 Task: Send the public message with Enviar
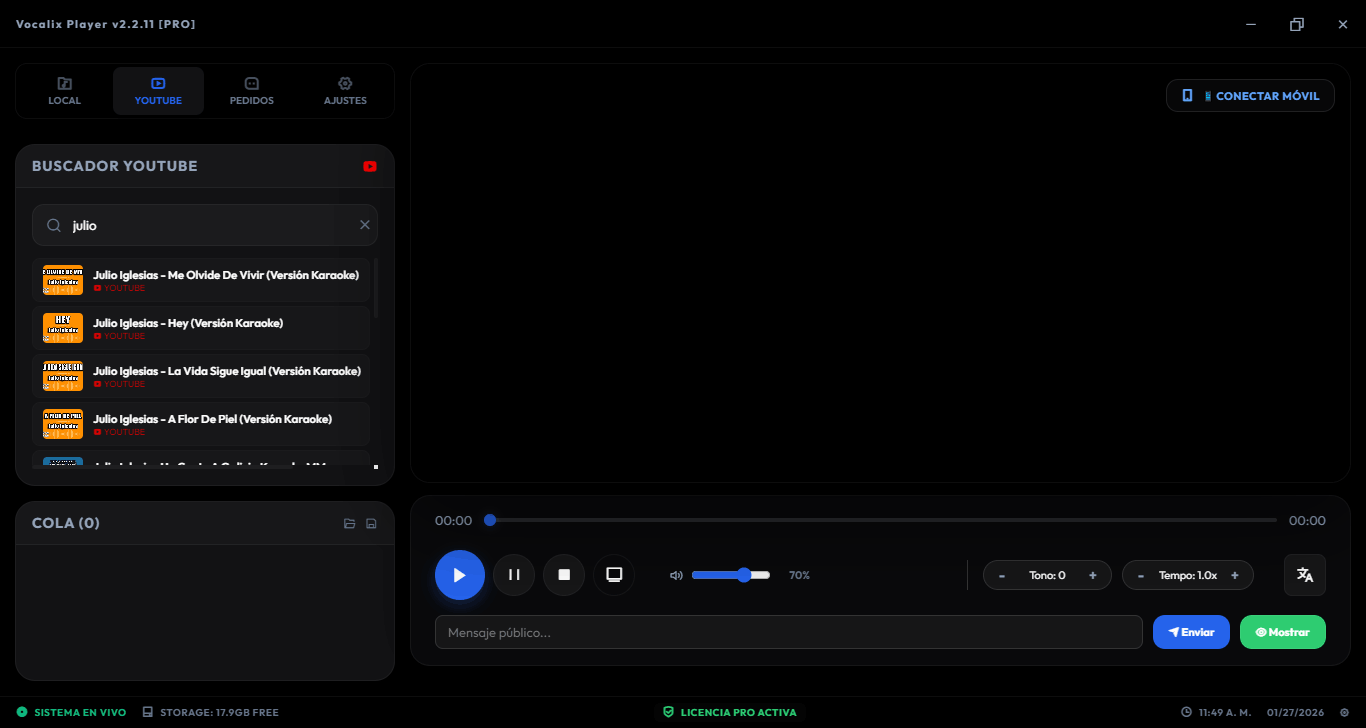click(x=1190, y=632)
